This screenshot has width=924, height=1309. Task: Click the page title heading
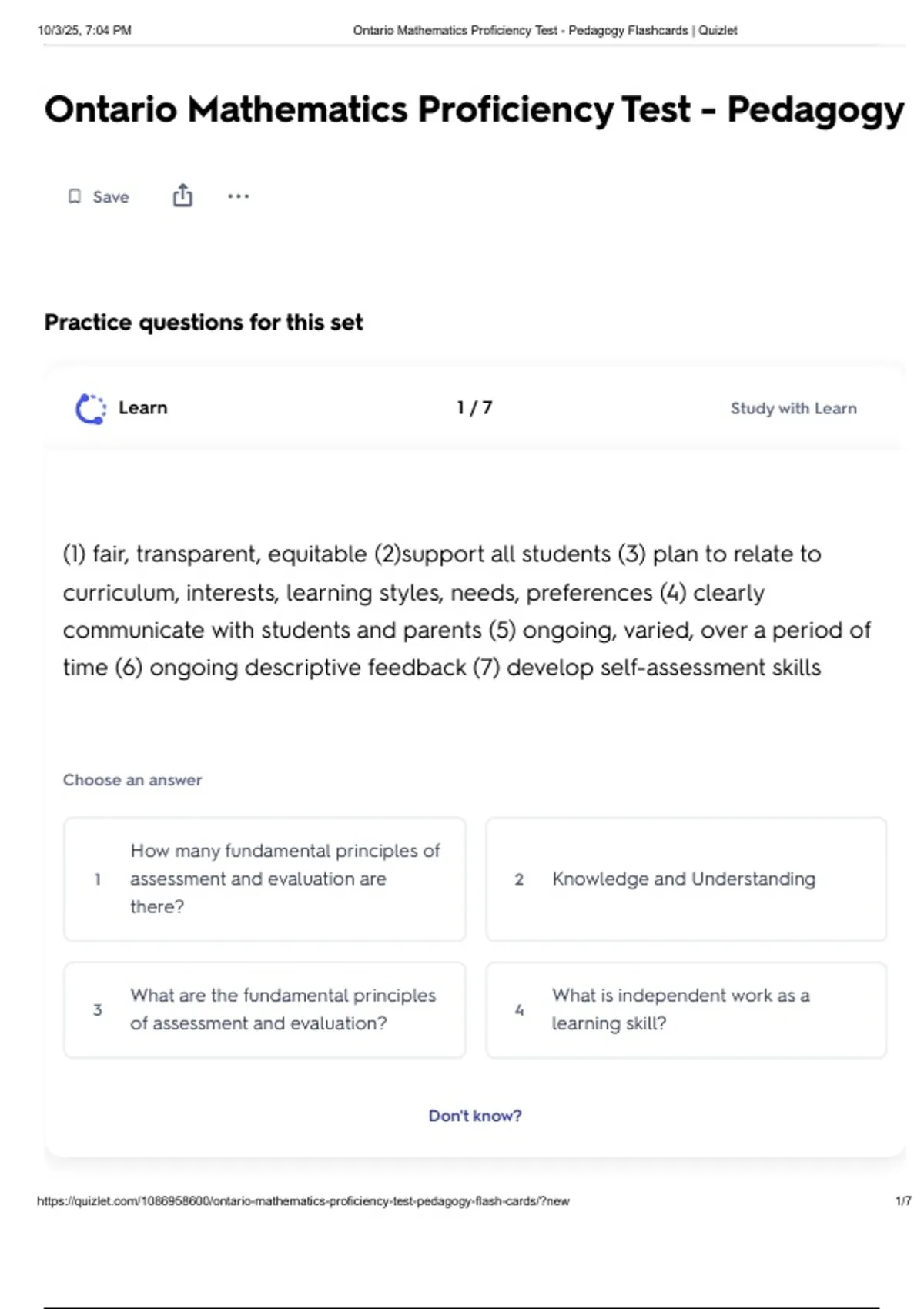[474, 109]
